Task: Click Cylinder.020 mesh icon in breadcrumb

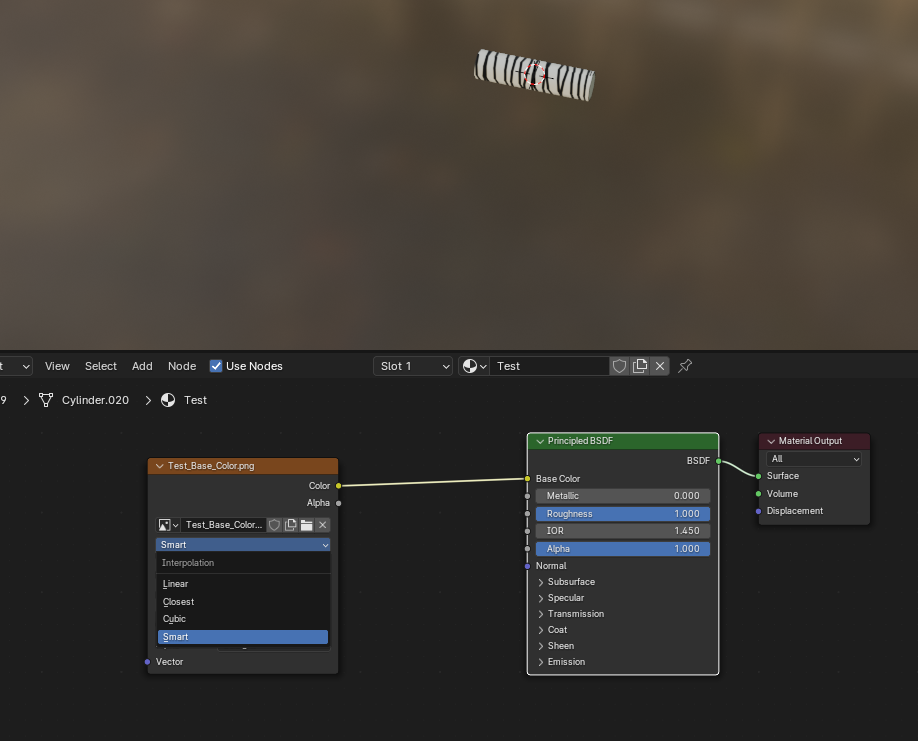Action: point(46,400)
